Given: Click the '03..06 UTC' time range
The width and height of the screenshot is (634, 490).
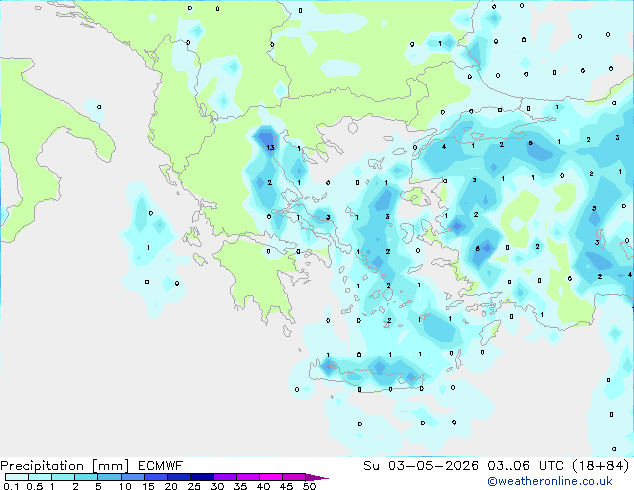Looking at the screenshot, I should click(526, 466).
